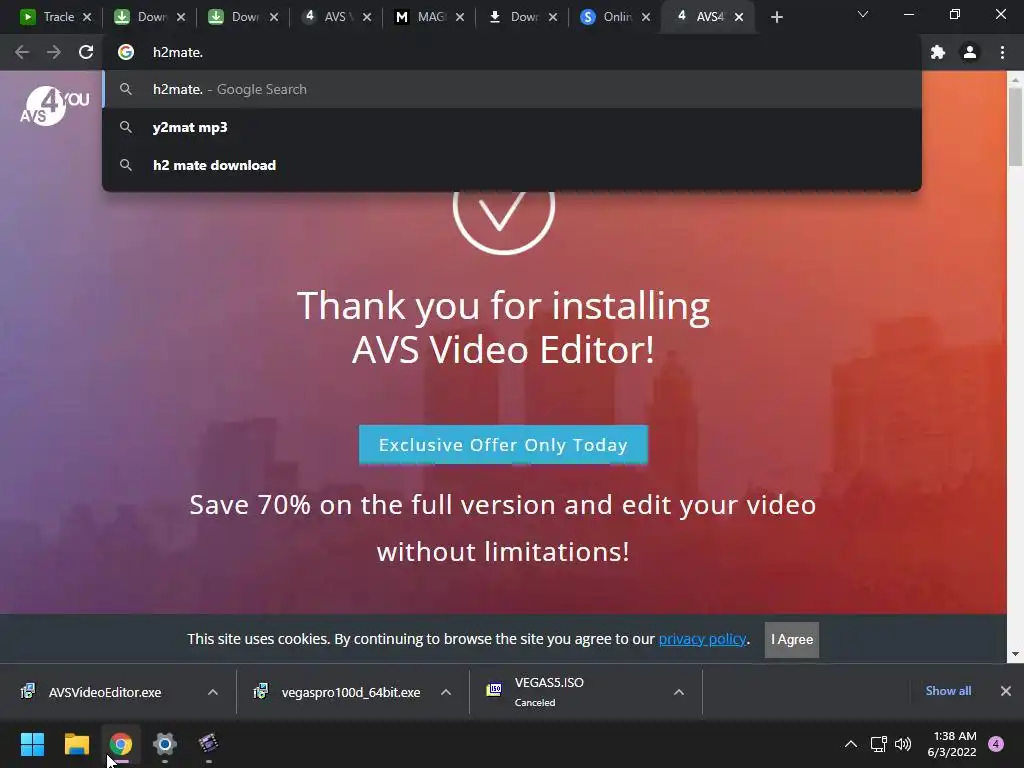
Task: Click the AVS4YOU logo
Action: [x=54, y=106]
